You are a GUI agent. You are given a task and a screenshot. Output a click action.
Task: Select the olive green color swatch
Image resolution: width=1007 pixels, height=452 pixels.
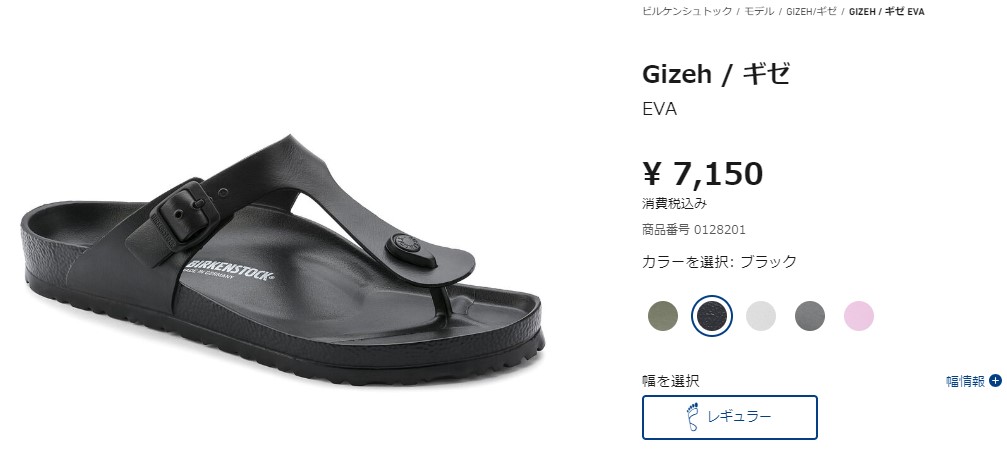point(663,316)
